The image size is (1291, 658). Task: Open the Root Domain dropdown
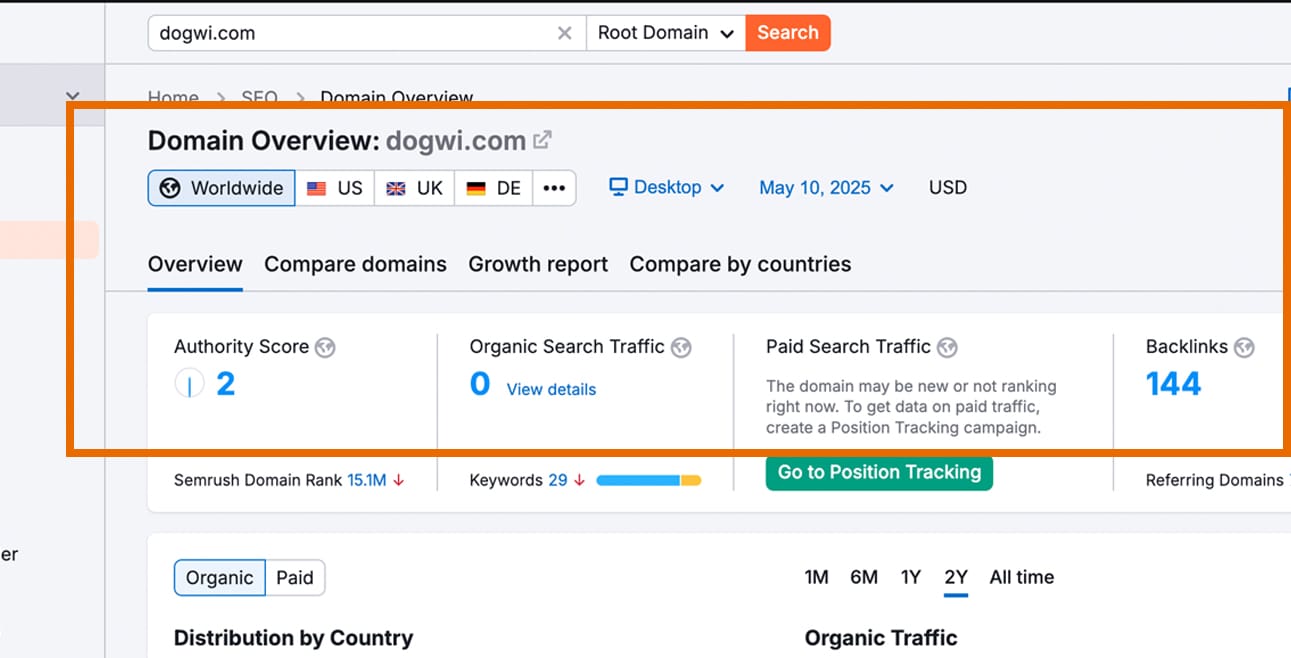[x=666, y=32]
